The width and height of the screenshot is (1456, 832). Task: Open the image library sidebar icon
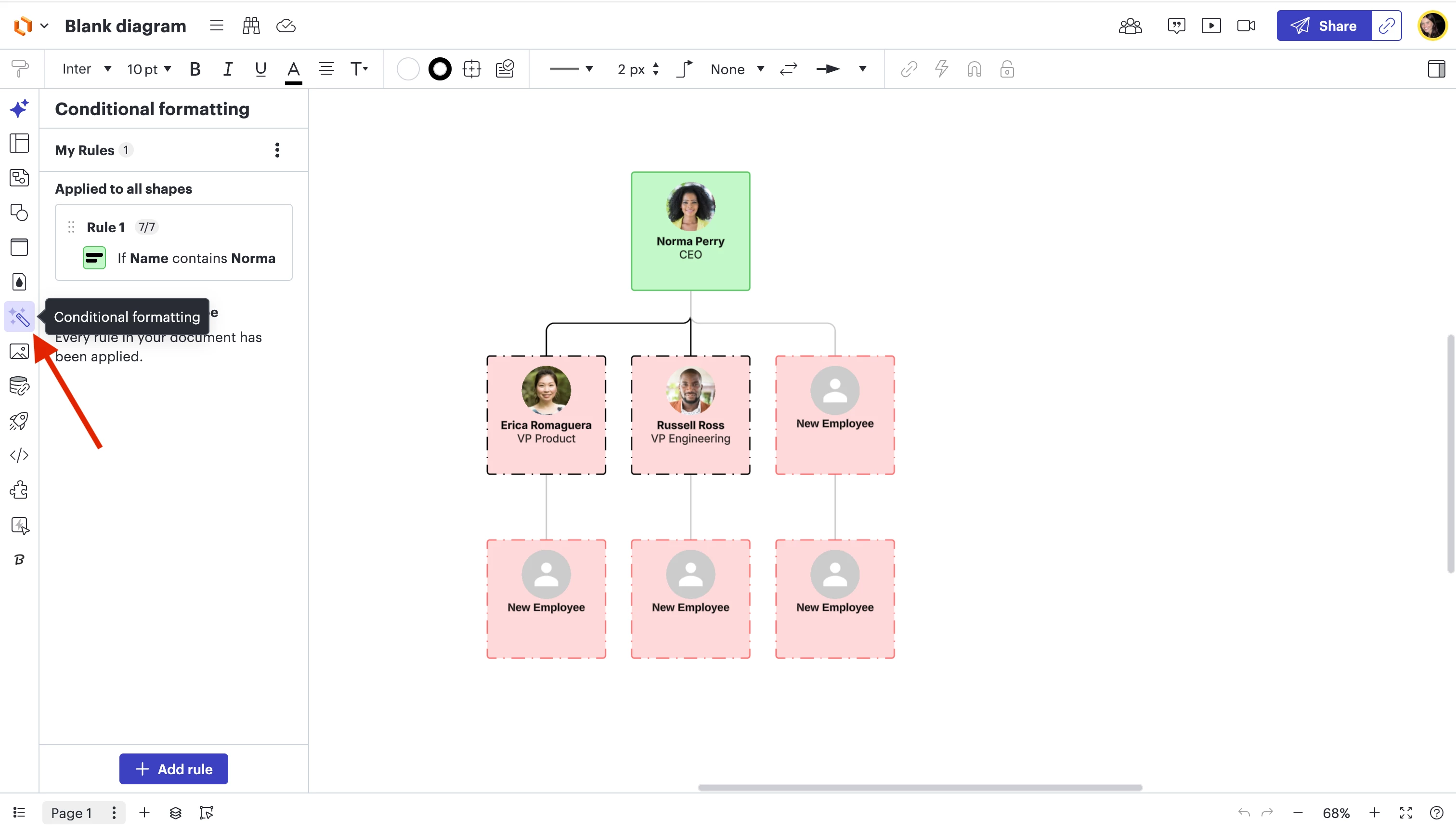[19, 351]
